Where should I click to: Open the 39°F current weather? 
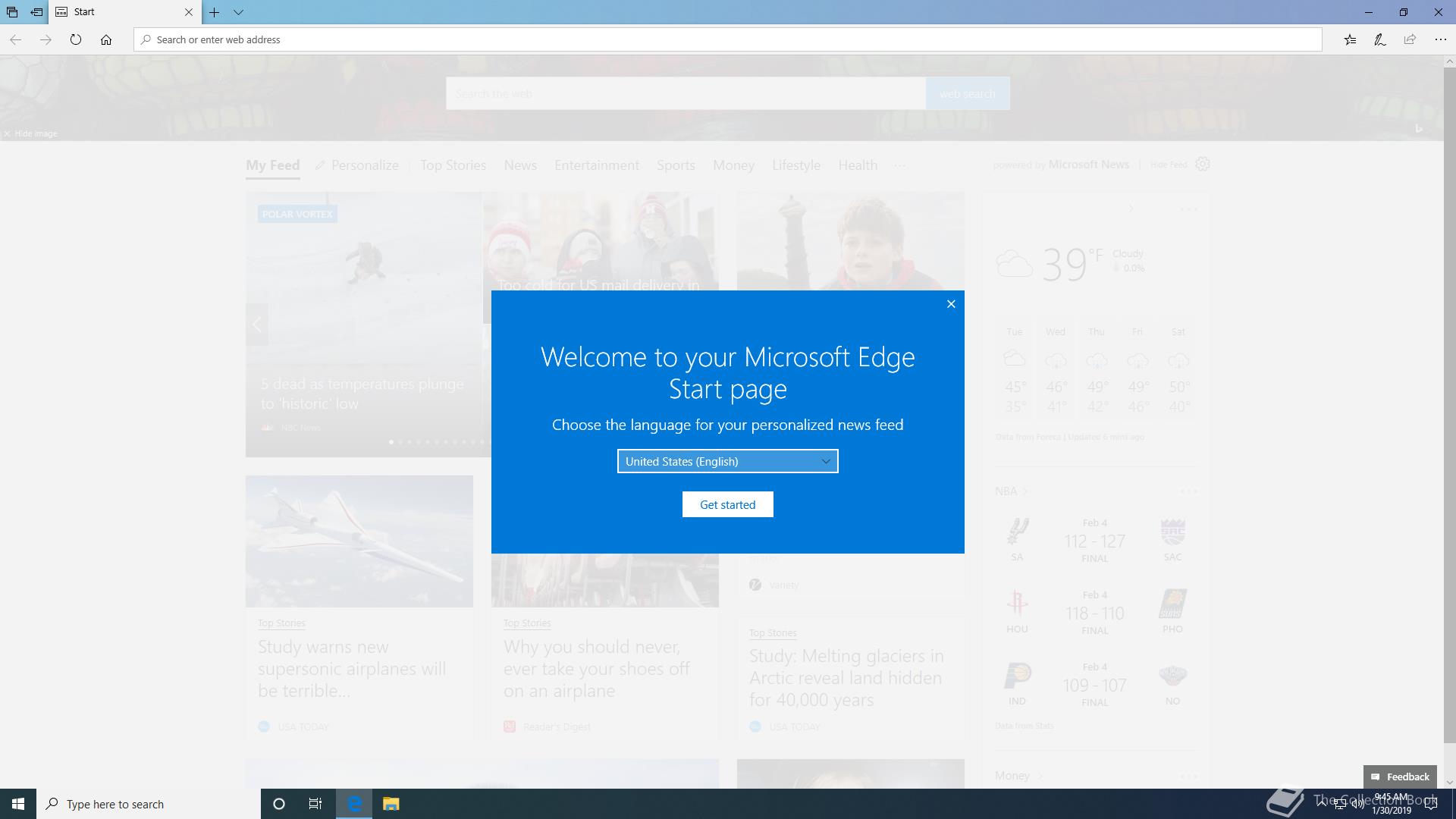[1072, 264]
